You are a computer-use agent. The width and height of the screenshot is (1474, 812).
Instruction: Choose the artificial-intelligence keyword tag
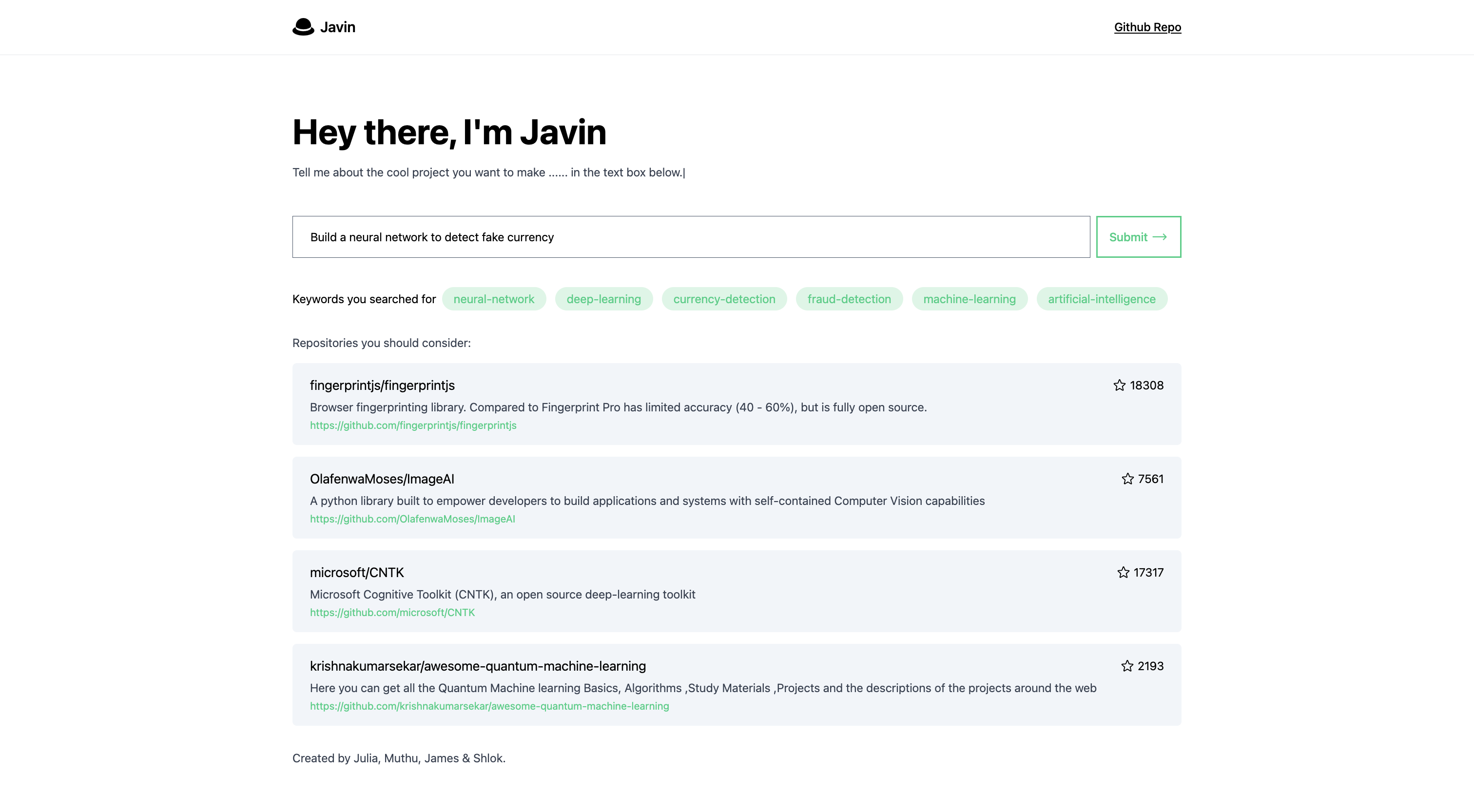[1101, 299]
